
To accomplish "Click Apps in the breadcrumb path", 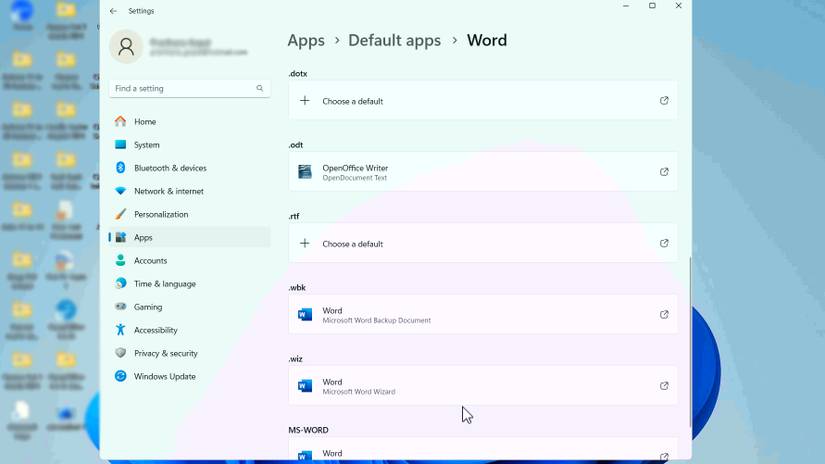I will point(306,41).
